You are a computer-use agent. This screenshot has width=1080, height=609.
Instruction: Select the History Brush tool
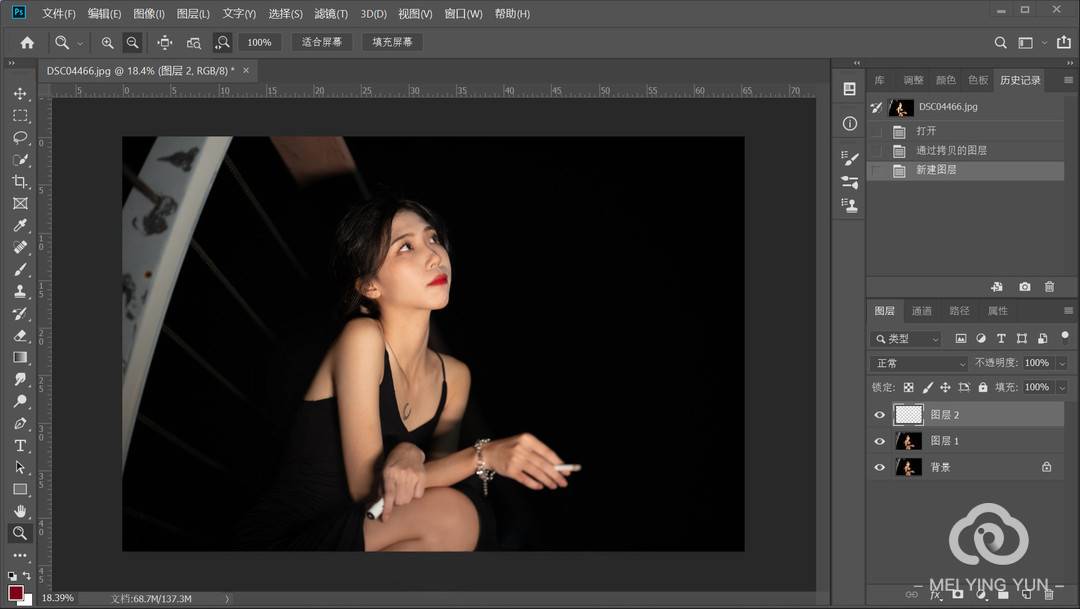(20, 313)
